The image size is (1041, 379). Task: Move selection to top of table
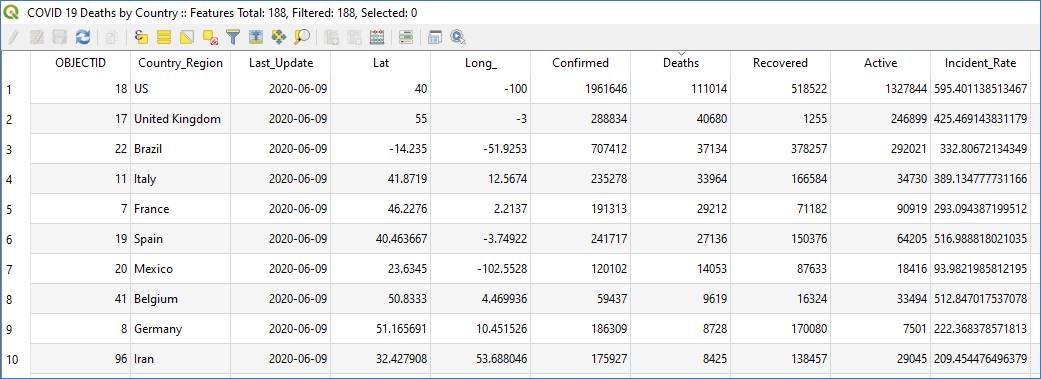[x=256, y=37]
